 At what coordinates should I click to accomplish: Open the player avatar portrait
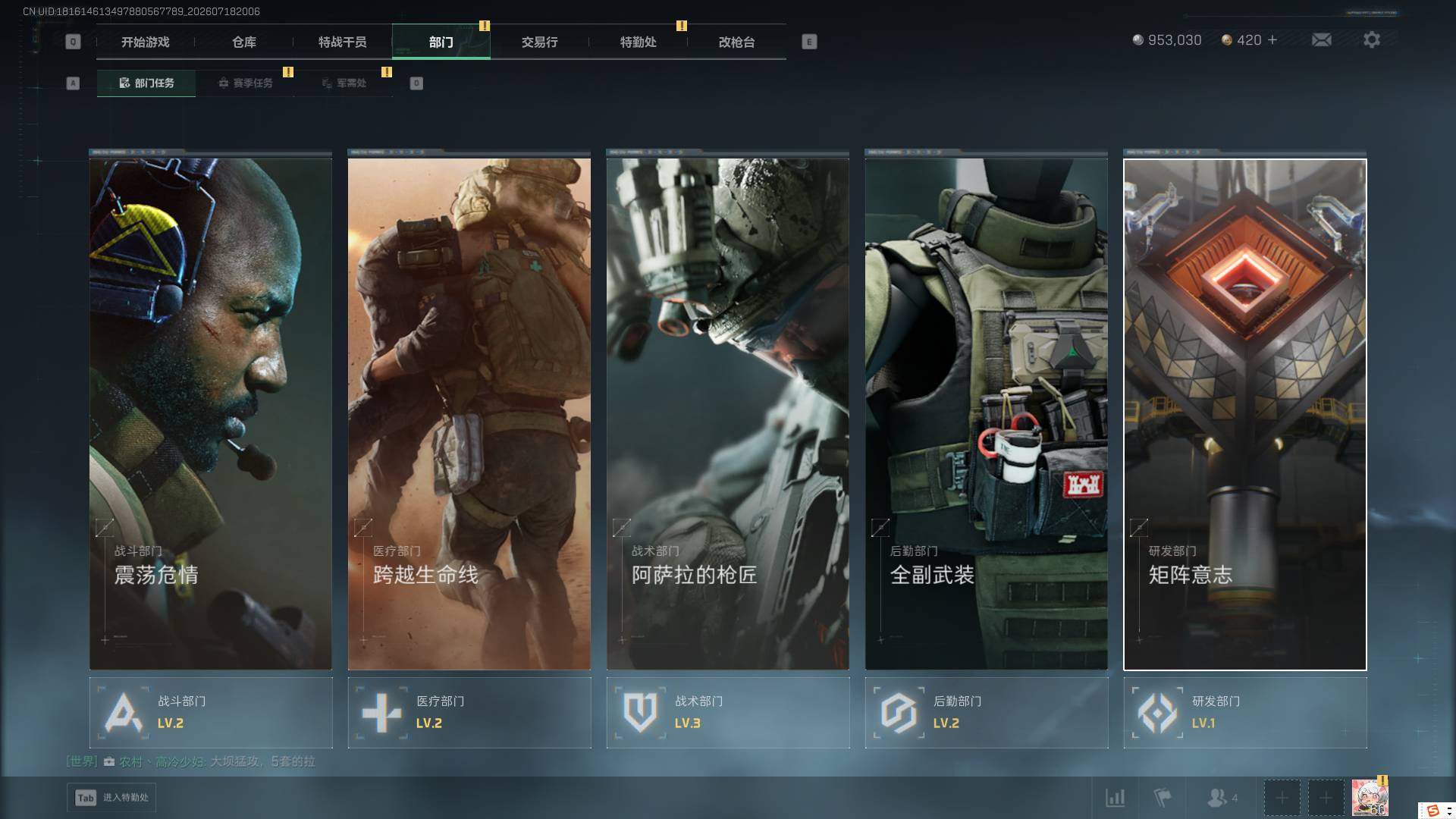(1370, 798)
